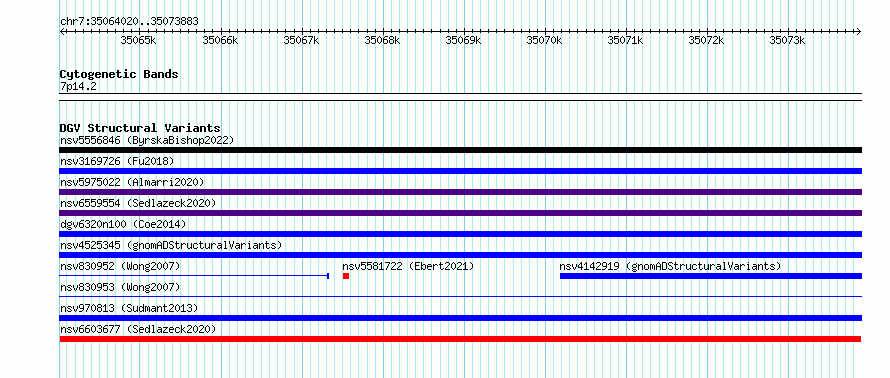Open the nsv970813 (Sudmant2013) label
The height and width of the screenshot is (378, 890).
click(129, 308)
